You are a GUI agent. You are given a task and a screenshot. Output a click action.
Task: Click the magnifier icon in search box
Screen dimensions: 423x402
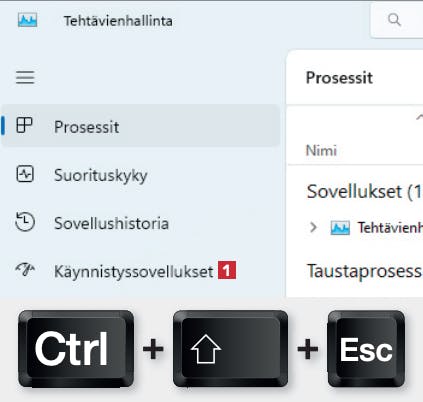pos(394,20)
